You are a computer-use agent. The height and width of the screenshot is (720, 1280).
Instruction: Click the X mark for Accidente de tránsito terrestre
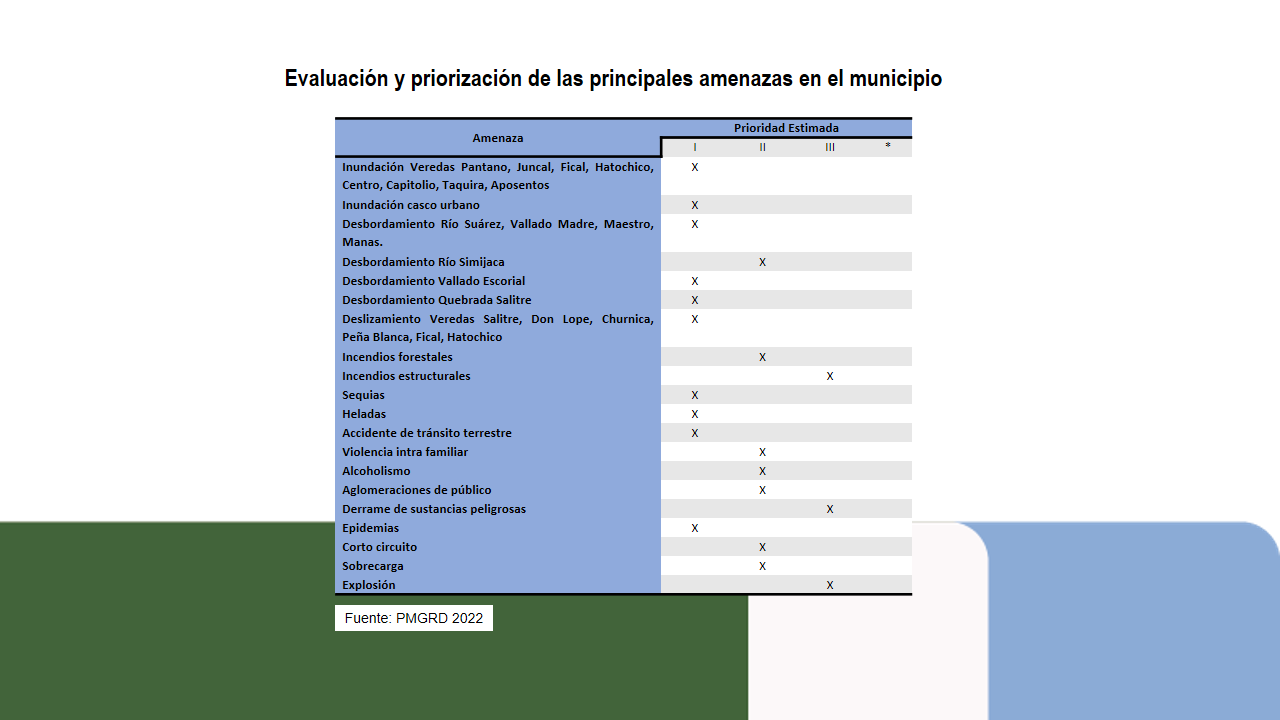click(695, 433)
